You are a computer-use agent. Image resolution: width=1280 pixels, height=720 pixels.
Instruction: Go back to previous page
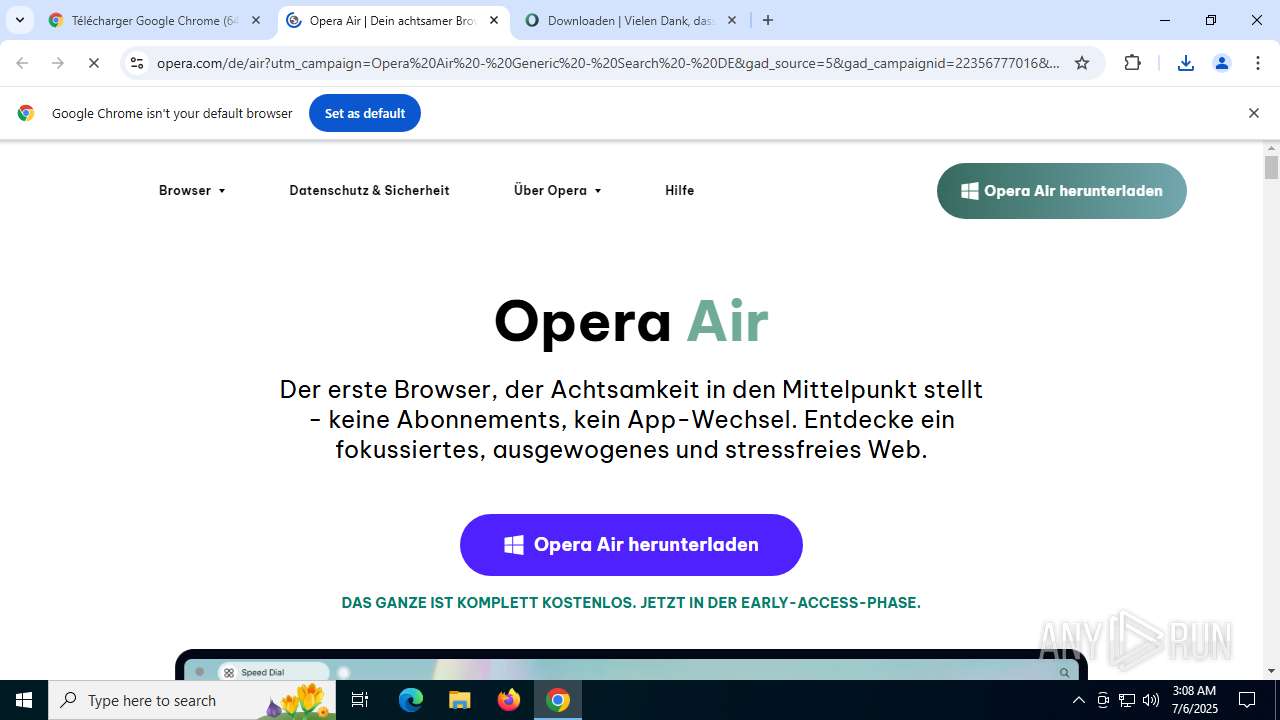coord(22,63)
